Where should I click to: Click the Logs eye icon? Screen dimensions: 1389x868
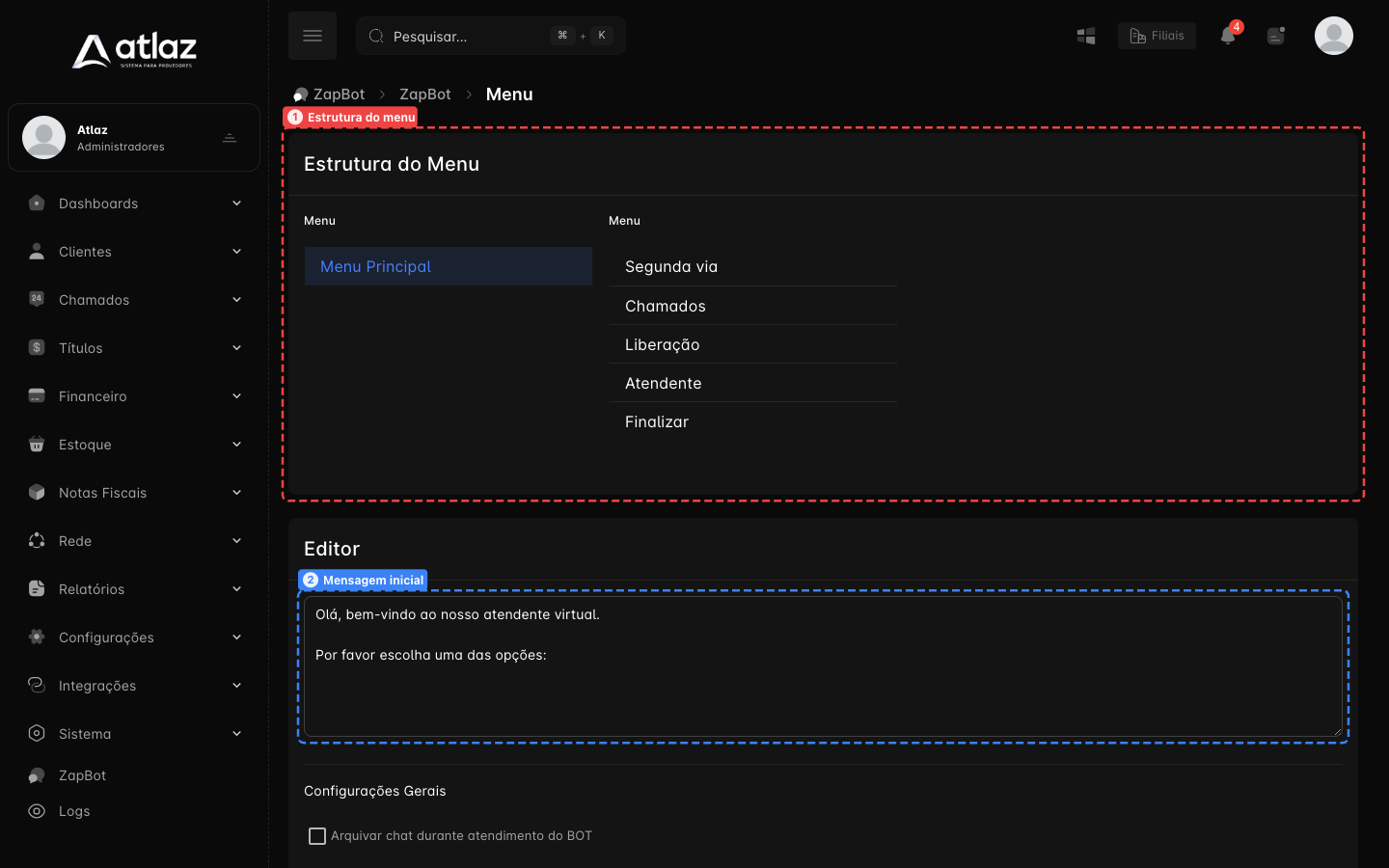tap(37, 811)
